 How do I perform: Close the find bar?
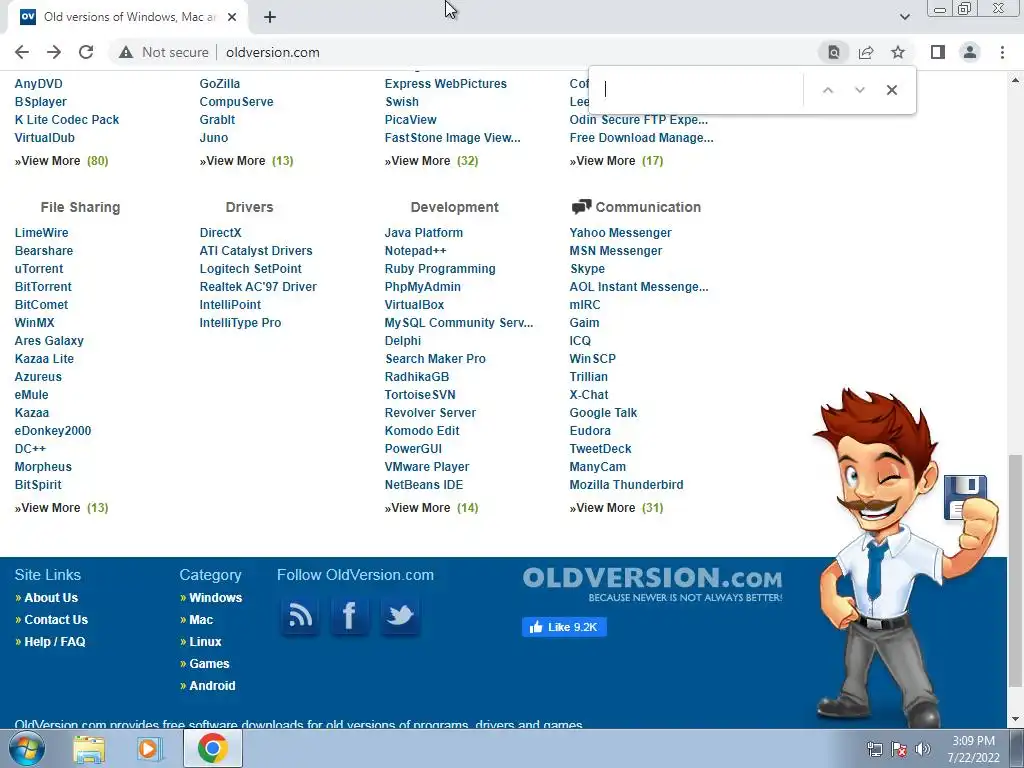[x=891, y=90]
